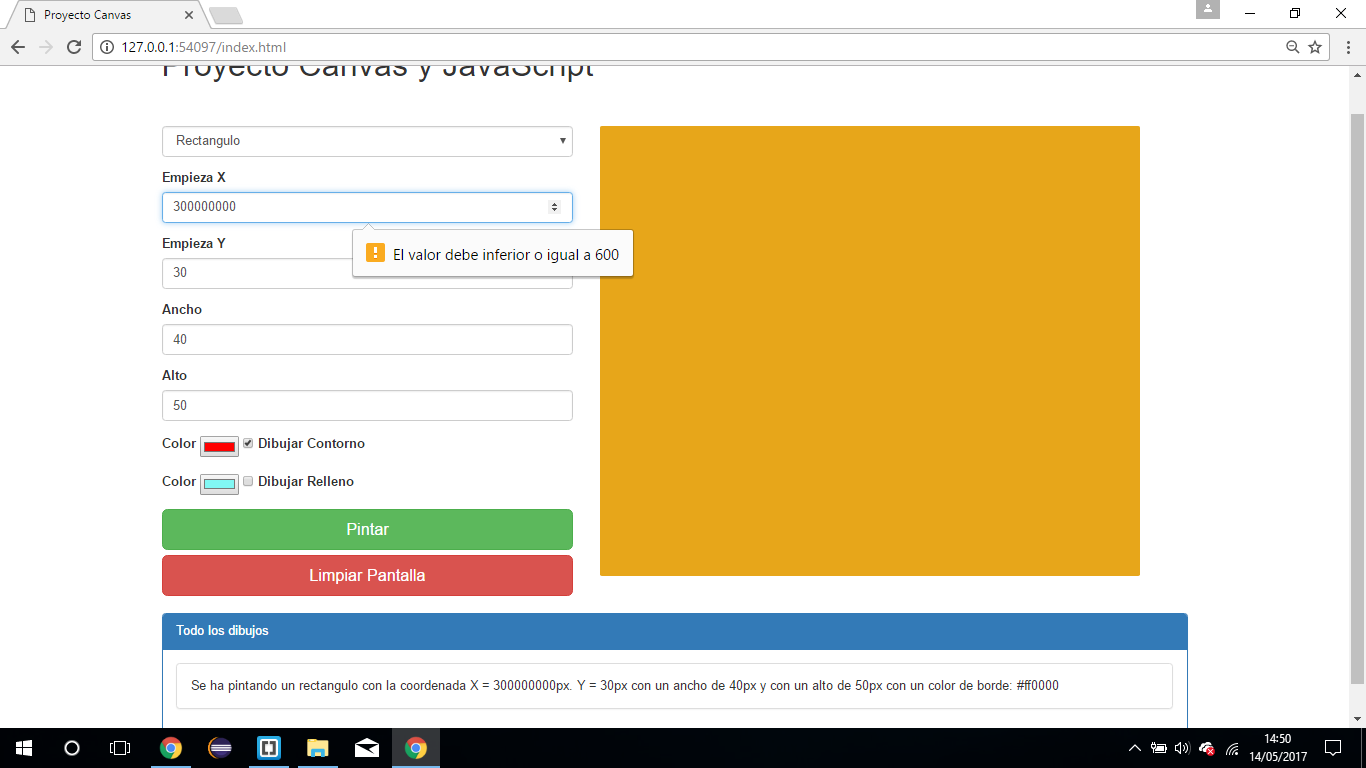
Task: Open the cyan fill color picker
Action: coord(219,484)
